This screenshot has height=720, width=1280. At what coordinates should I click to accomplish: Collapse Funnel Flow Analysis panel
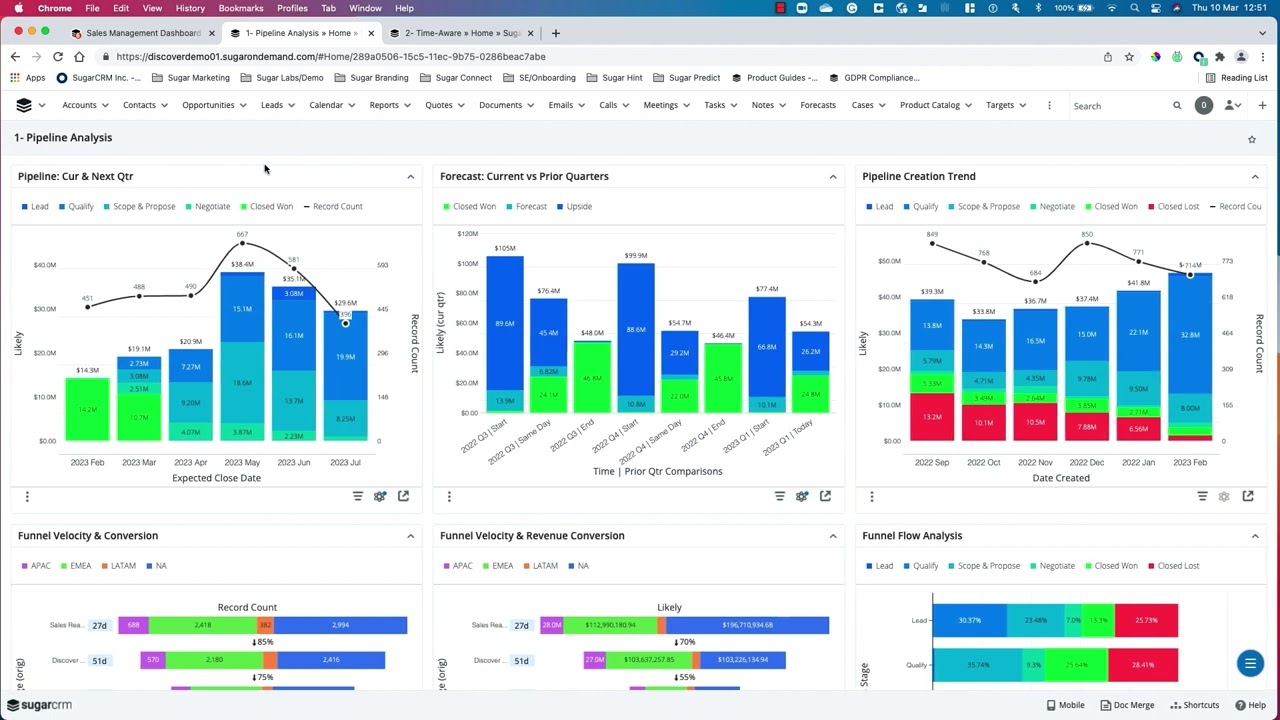[1255, 536]
